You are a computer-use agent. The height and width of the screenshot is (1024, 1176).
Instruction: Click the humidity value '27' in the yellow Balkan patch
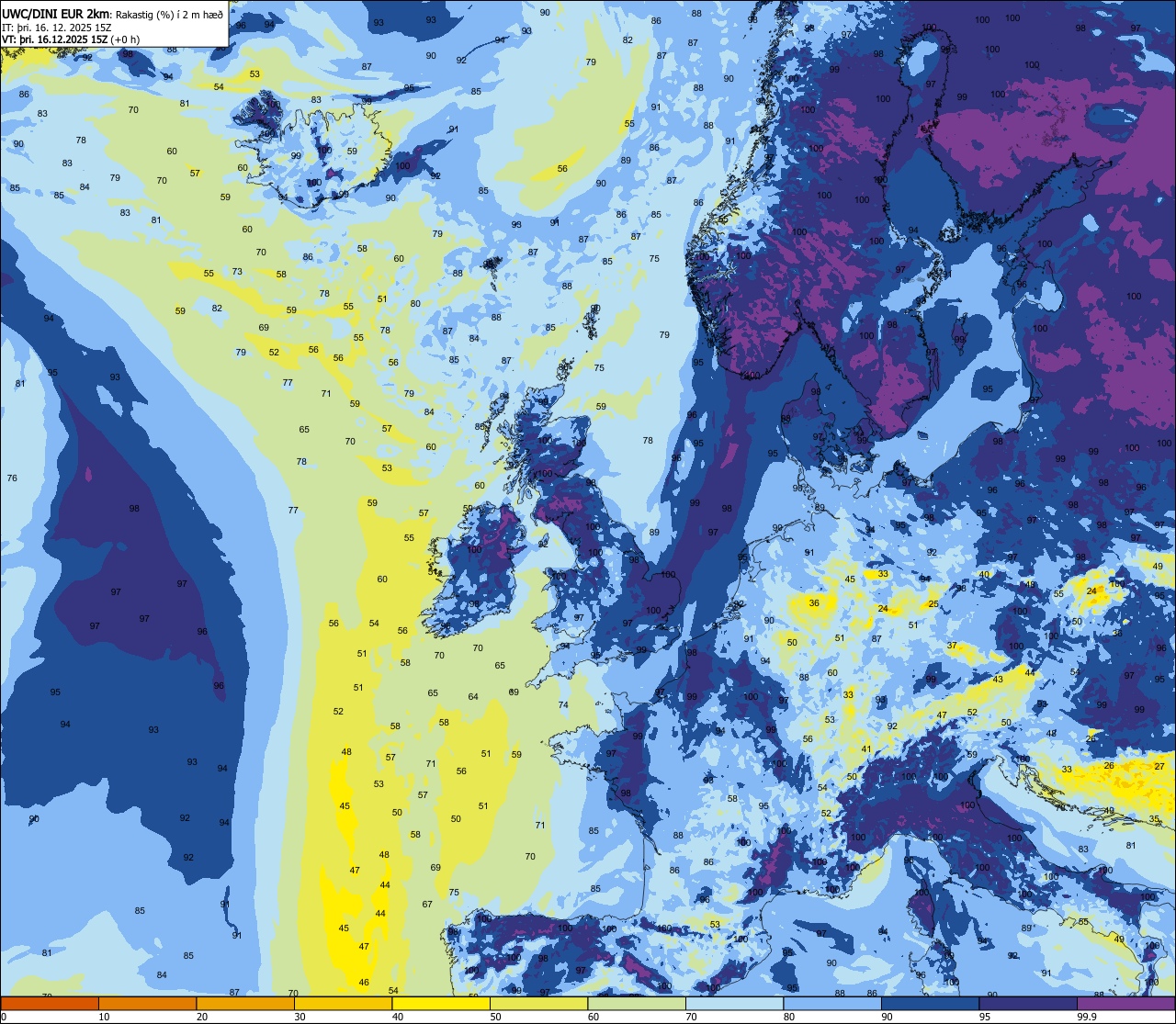(x=1159, y=766)
